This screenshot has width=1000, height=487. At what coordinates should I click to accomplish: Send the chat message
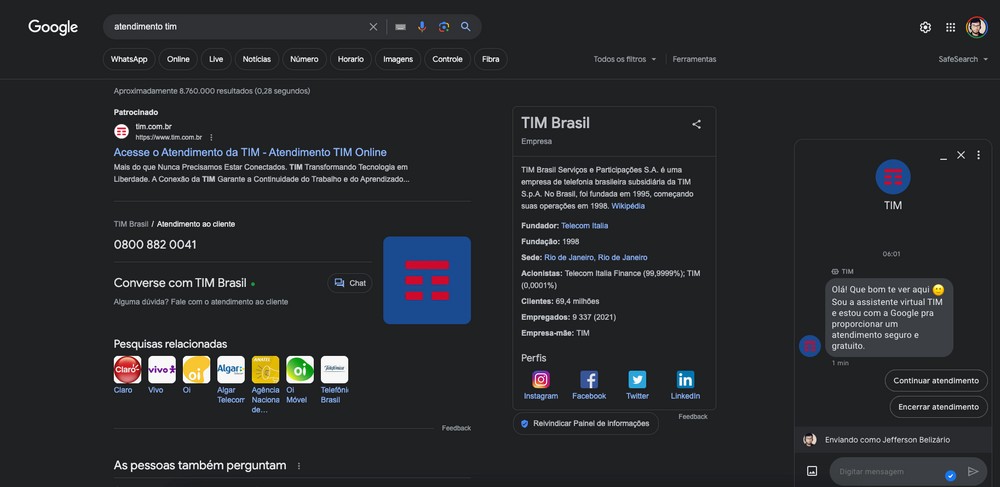pyautogui.click(x=973, y=471)
